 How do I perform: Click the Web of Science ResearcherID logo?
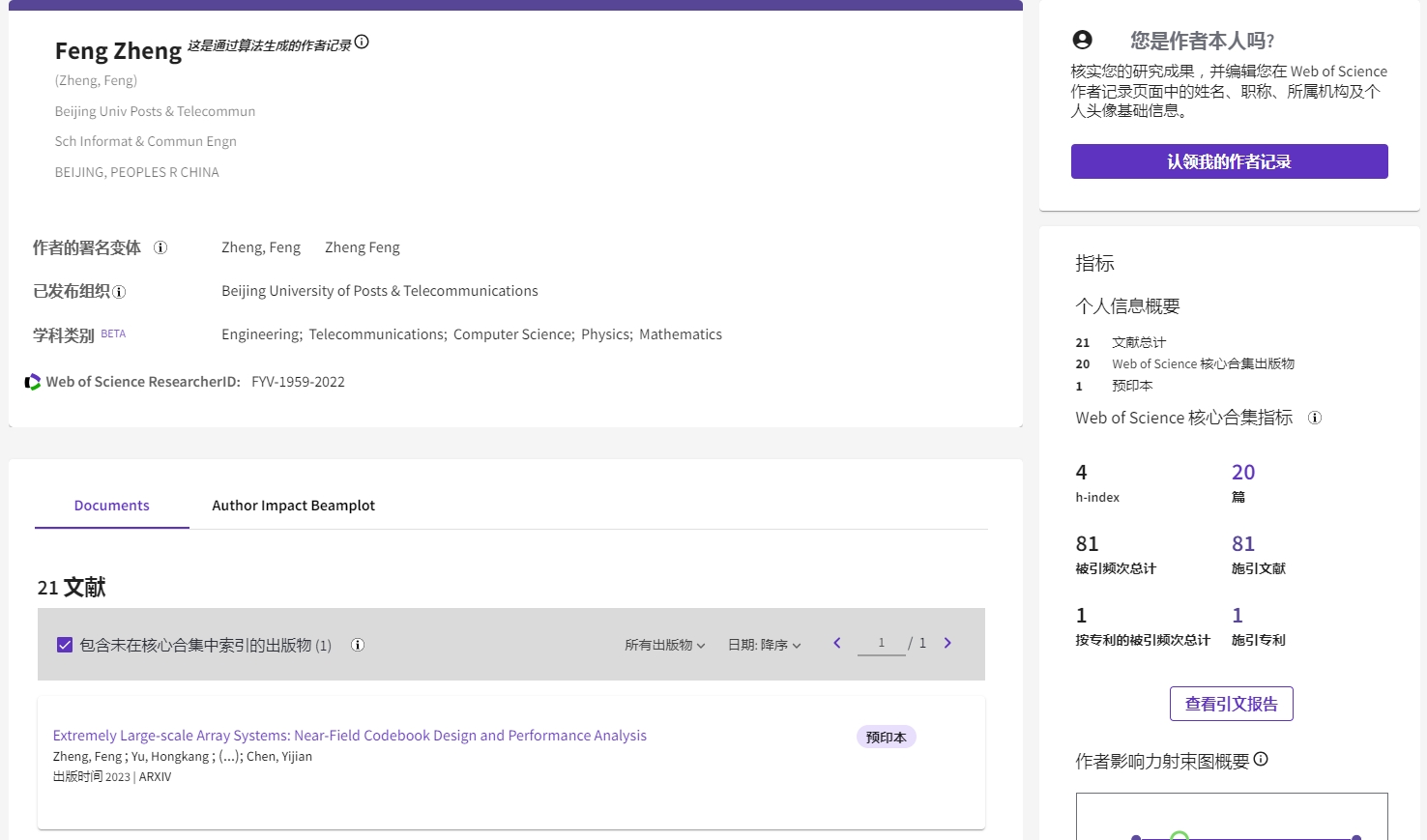33,382
